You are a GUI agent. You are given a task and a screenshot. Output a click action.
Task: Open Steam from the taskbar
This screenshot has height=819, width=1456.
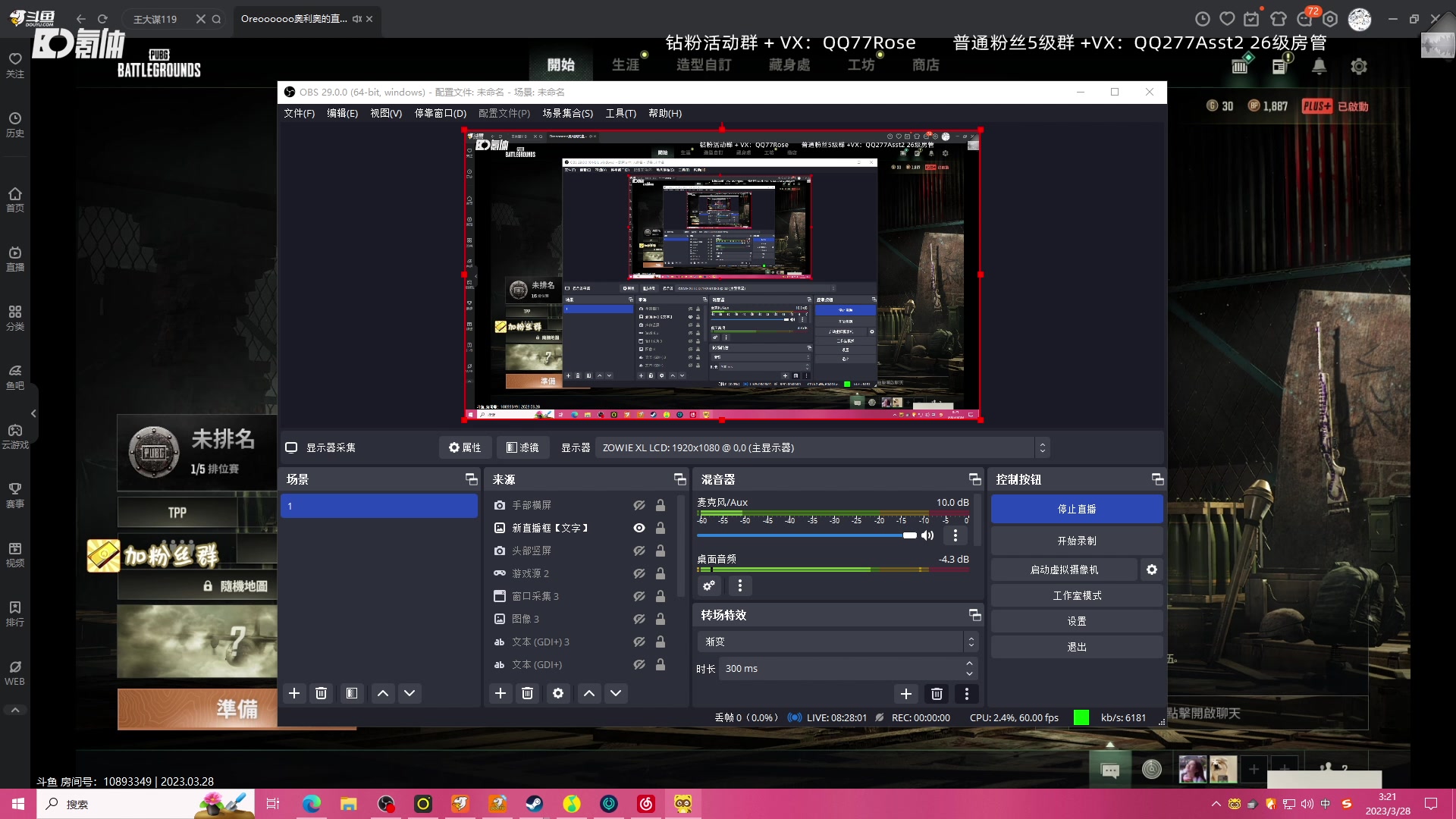tap(535, 804)
